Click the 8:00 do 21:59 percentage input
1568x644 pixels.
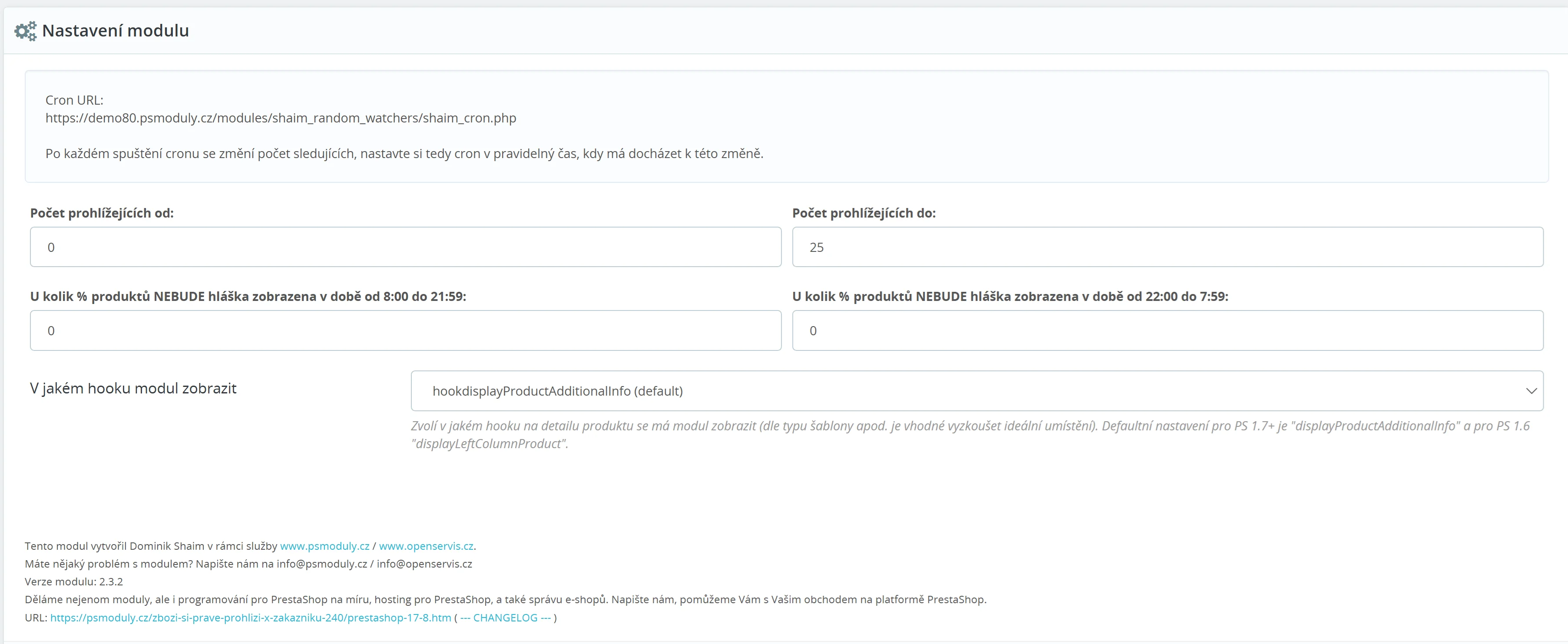(405, 330)
